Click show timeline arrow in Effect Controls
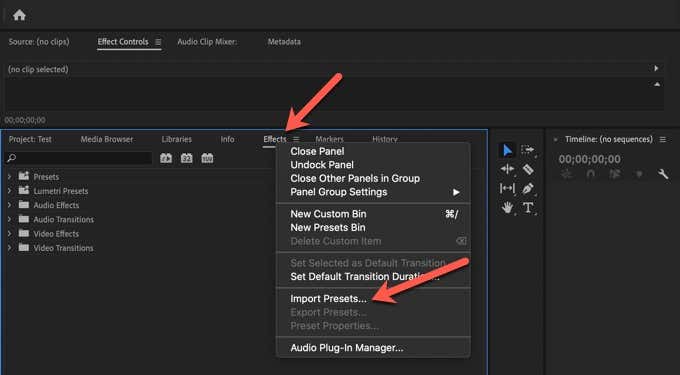The width and height of the screenshot is (680, 375). [656, 68]
